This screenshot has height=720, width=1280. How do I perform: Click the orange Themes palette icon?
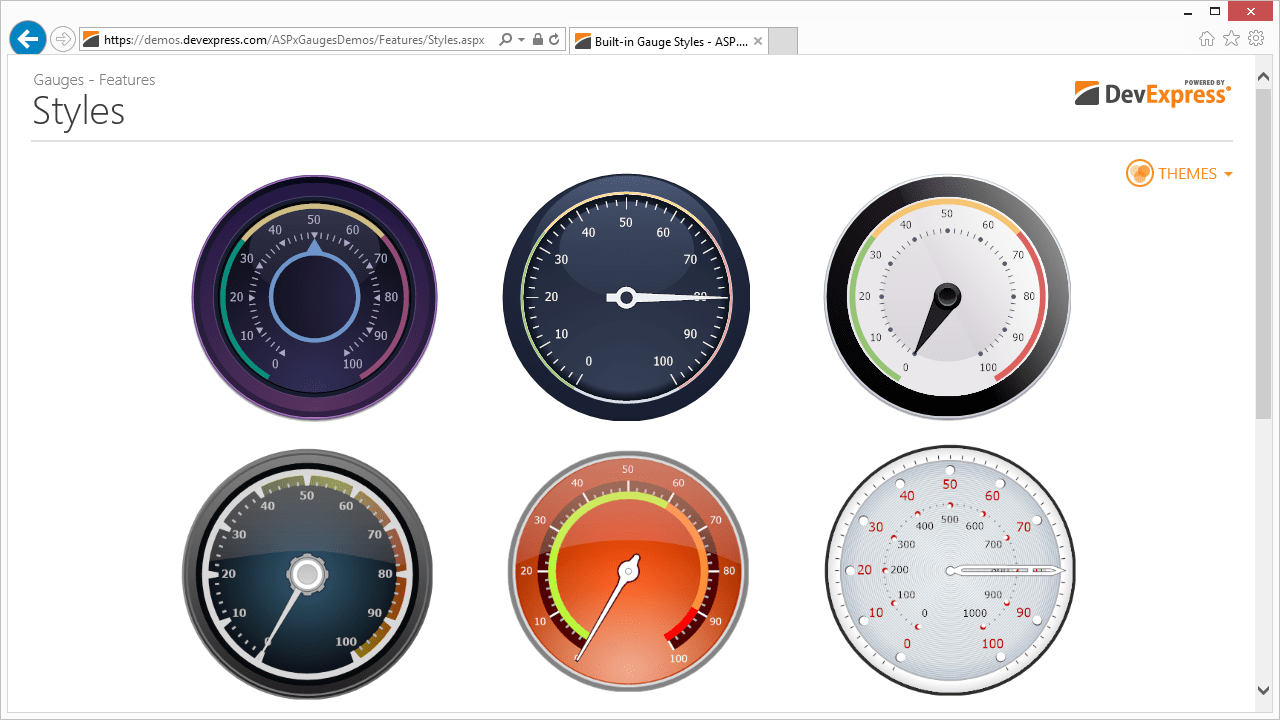1140,173
